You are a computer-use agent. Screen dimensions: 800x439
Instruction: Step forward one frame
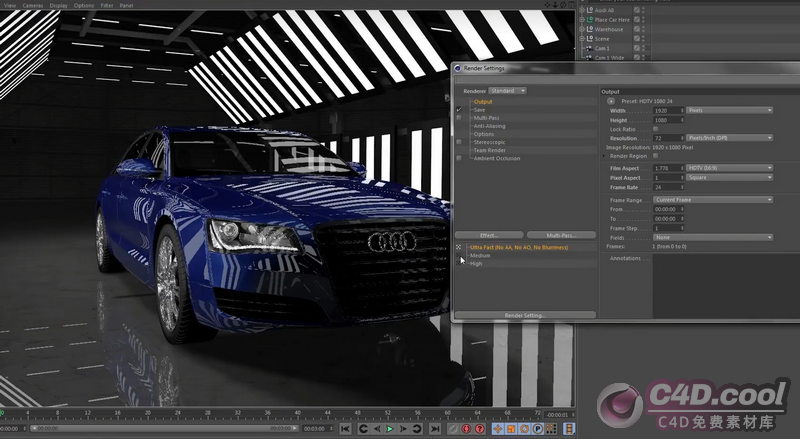pyautogui.click(x=403, y=429)
